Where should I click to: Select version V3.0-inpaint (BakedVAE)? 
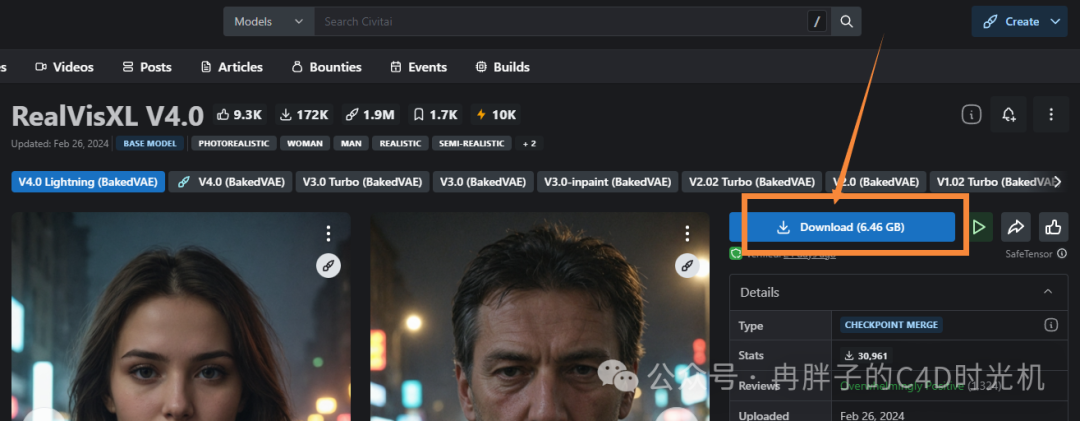(x=608, y=182)
